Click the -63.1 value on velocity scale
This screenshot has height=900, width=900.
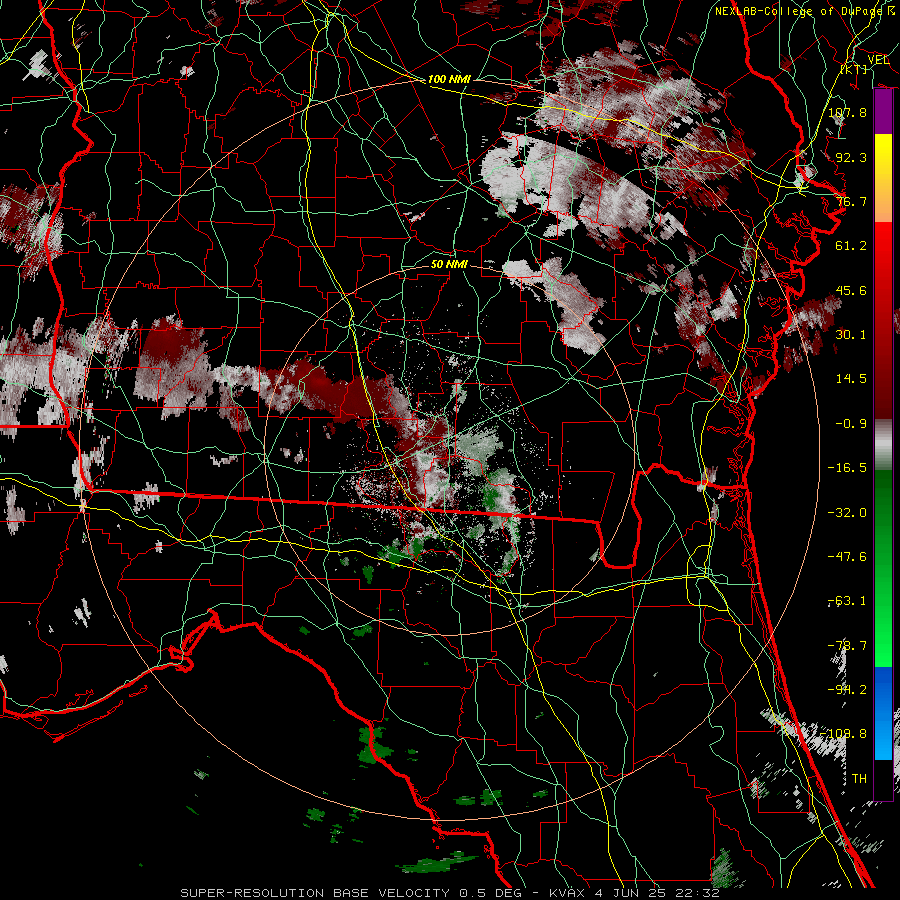tap(847, 600)
